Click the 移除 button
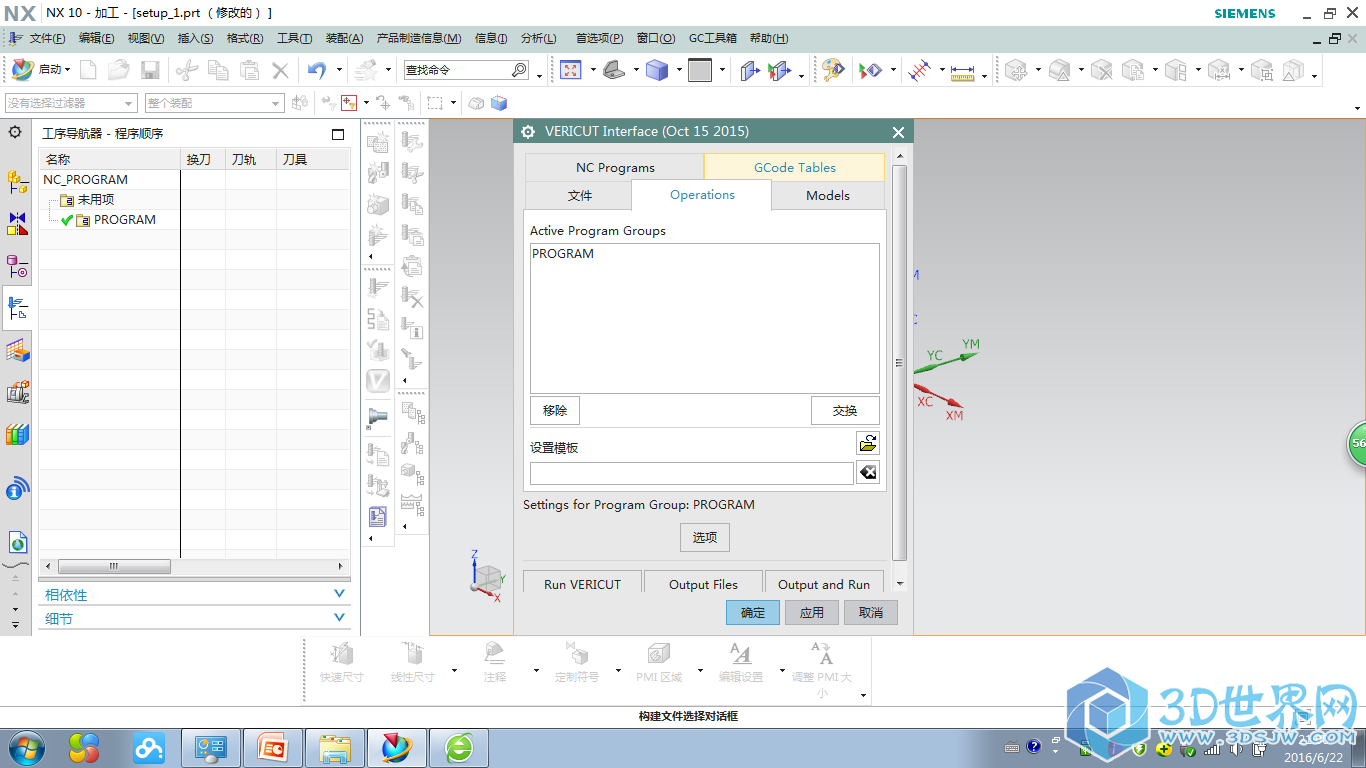Viewport: 1366px width, 768px height. pyautogui.click(x=555, y=410)
